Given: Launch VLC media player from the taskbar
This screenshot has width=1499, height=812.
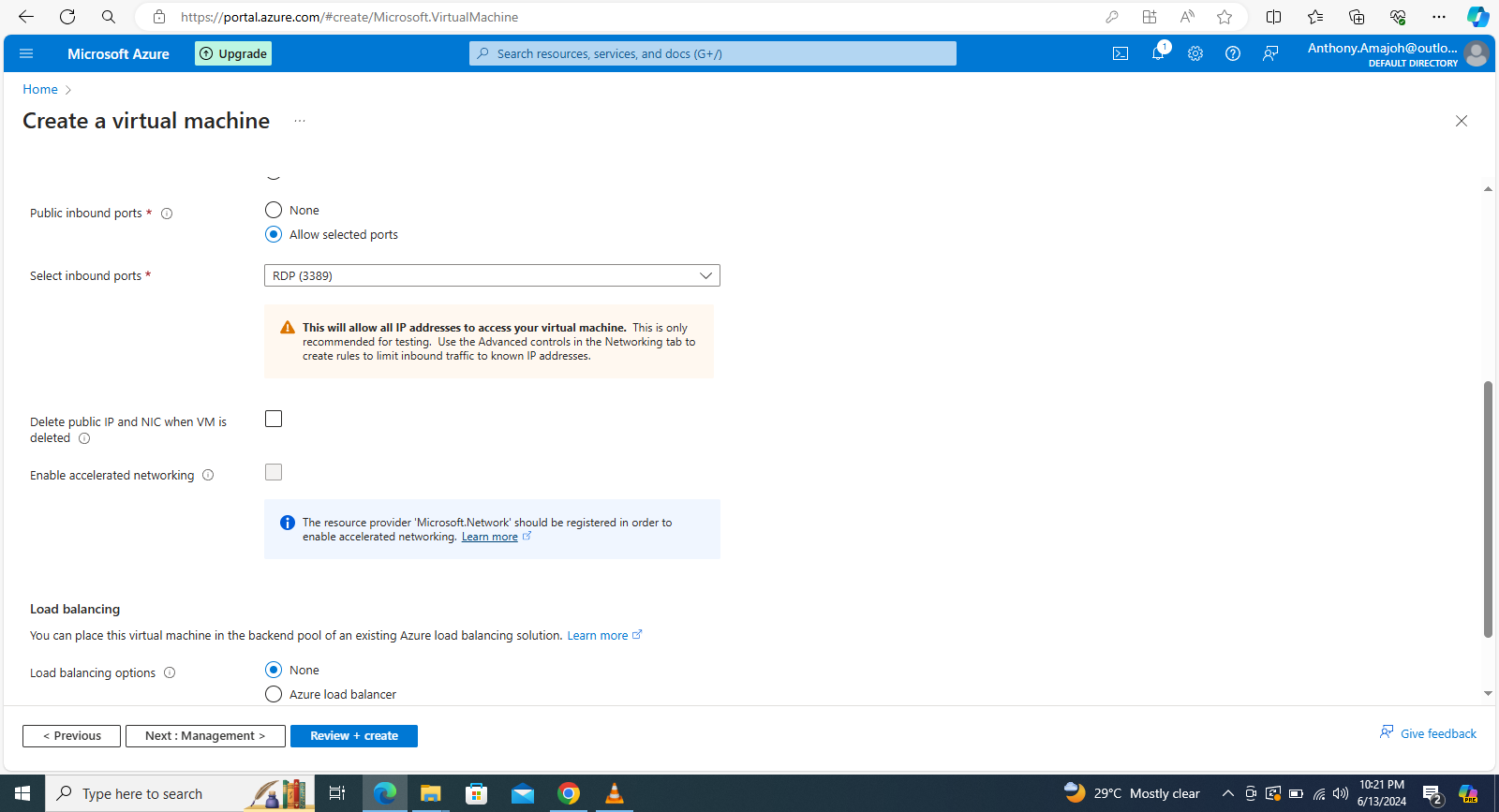Looking at the screenshot, I should (615, 793).
